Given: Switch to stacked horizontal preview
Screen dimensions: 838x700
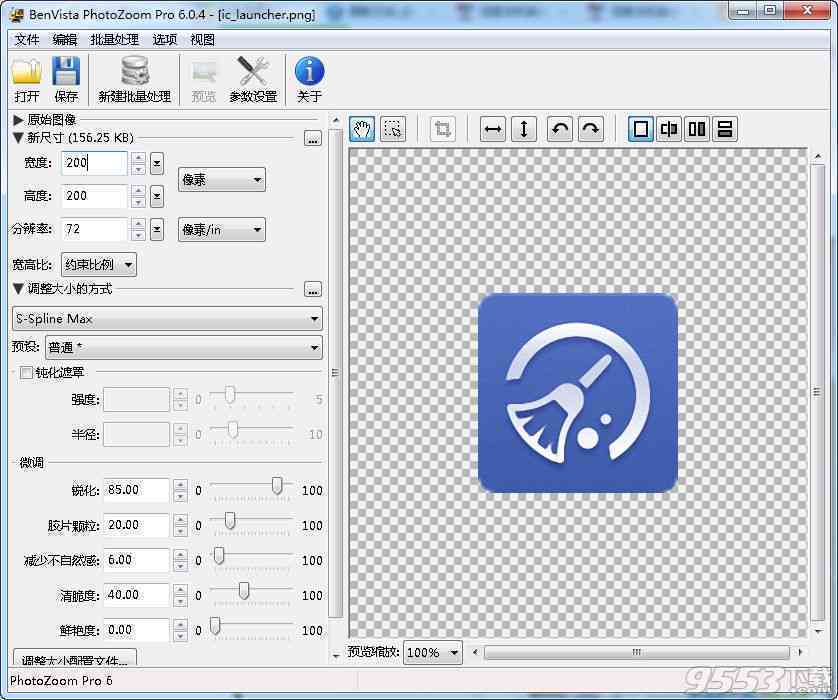Looking at the screenshot, I should [x=725, y=129].
